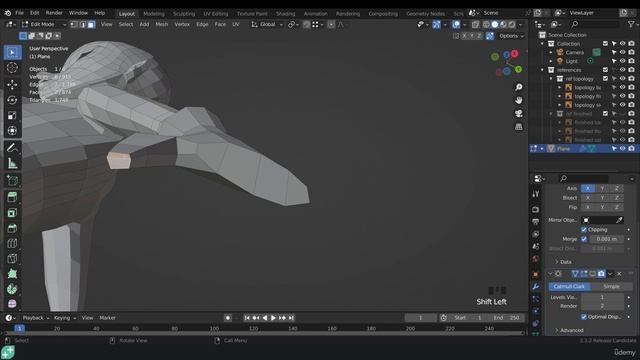Select the Add Cube tool
The width and height of the screenshot is (640, 360).
(12, 180)
